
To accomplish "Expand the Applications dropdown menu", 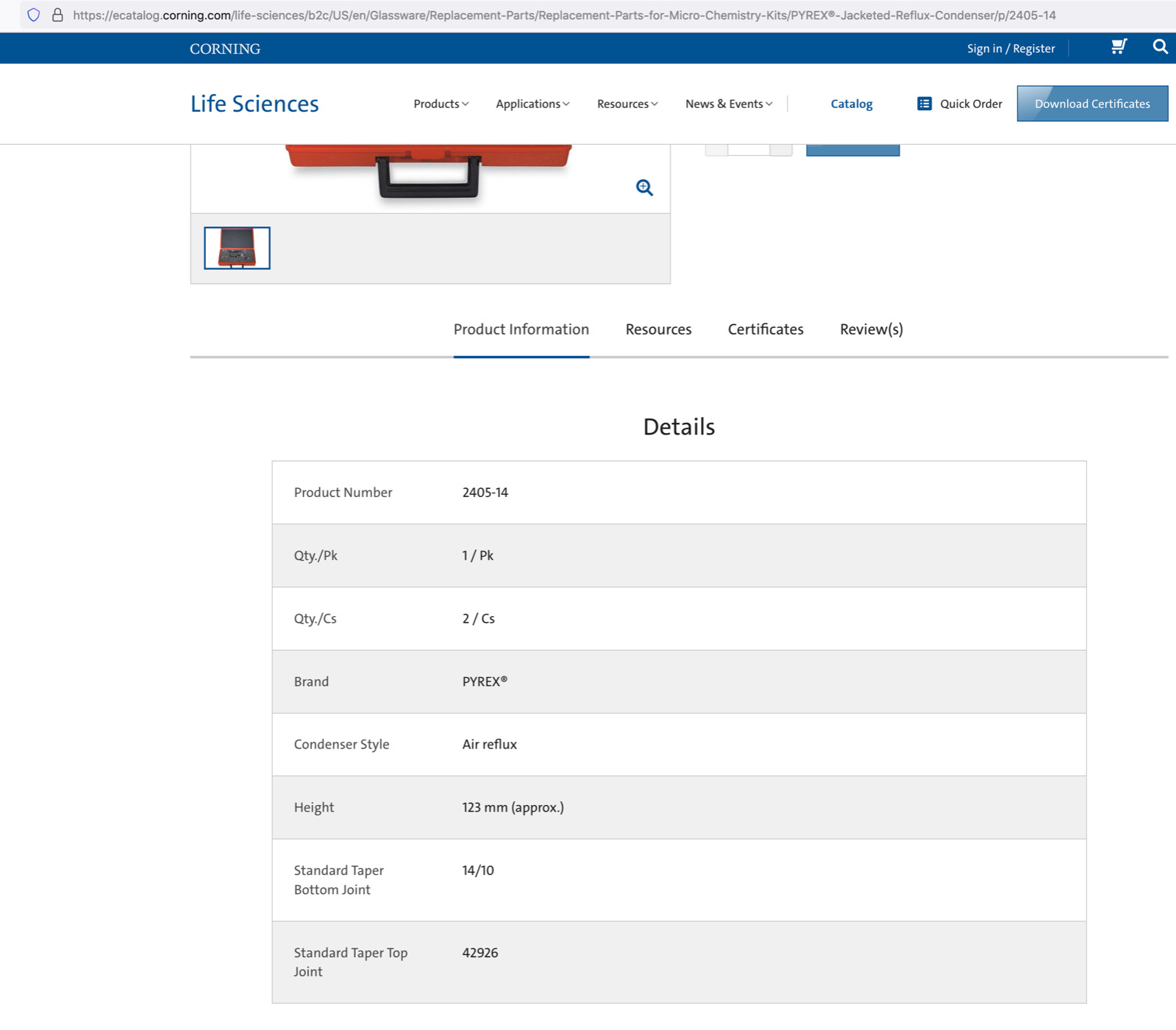I will [532, 104].
